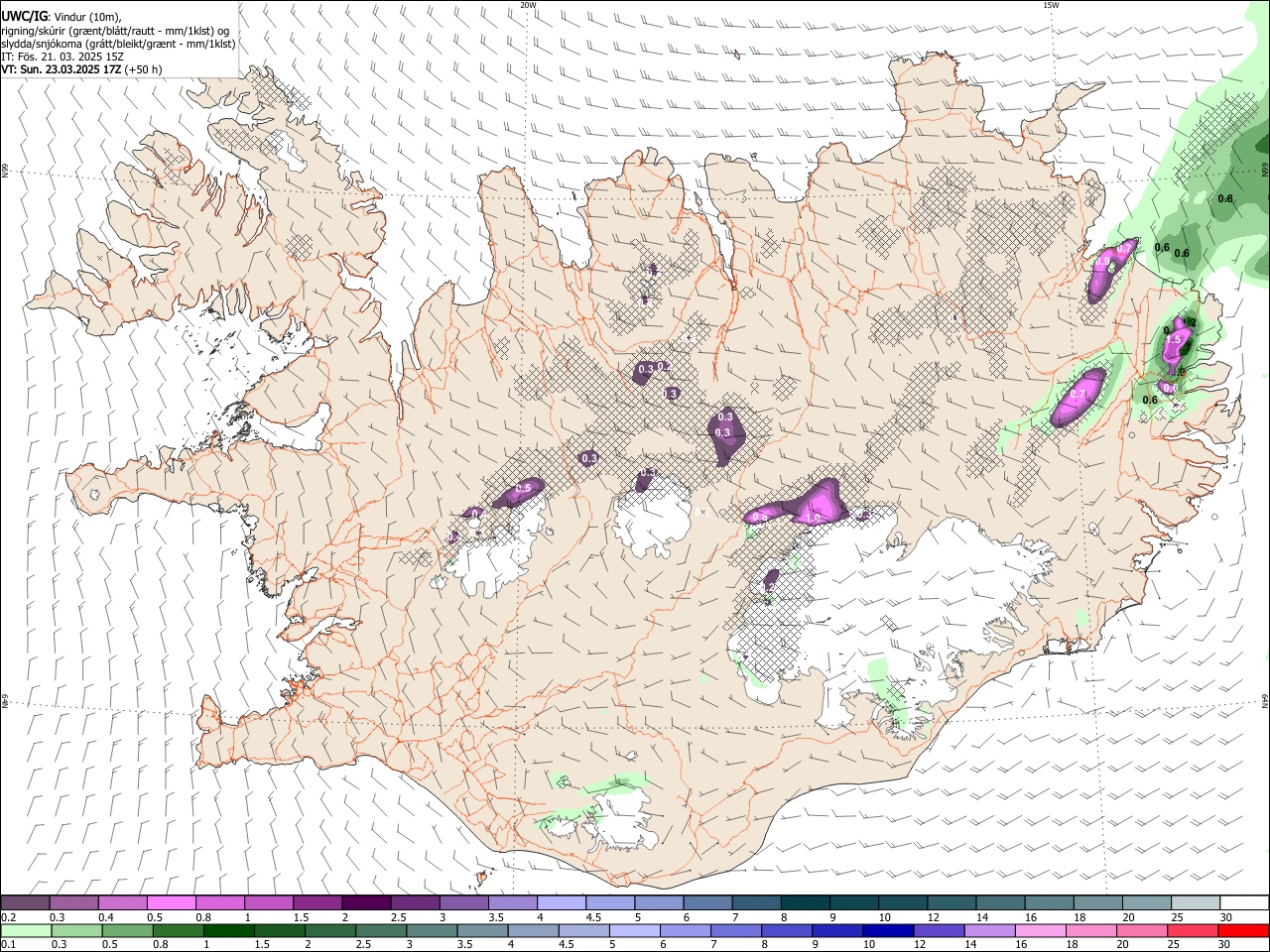
Task: Click the '15W' longitude label at top
Action: (1051, 5)
